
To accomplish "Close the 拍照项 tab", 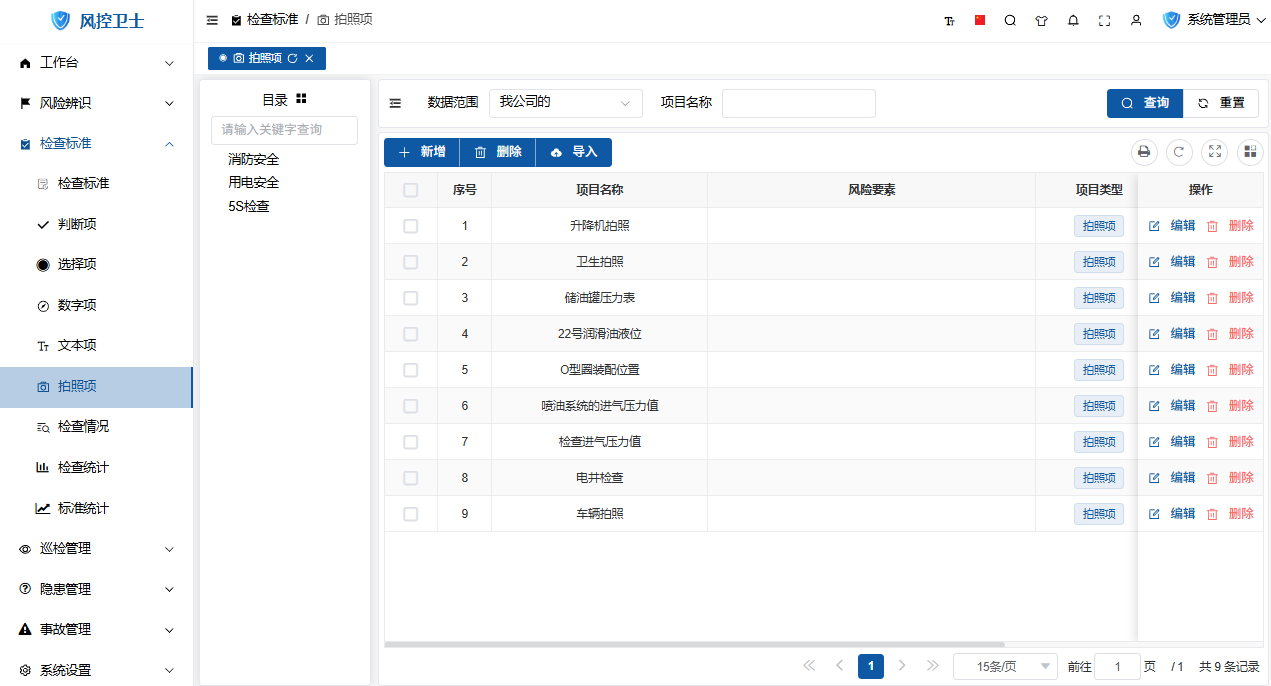I will (309, 59).
